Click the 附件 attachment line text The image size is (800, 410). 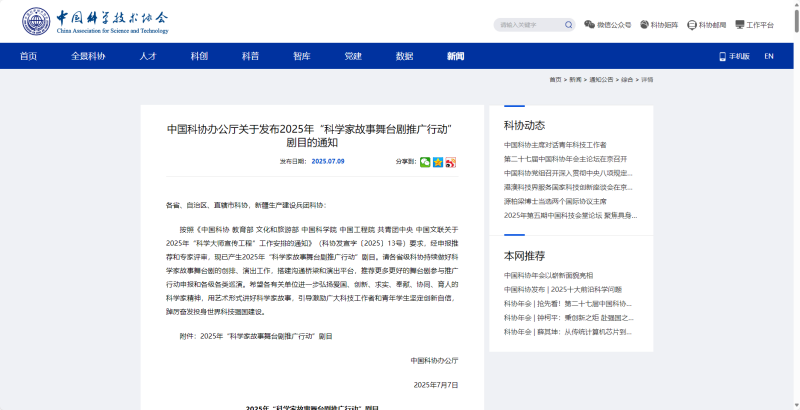coord(256,337)
